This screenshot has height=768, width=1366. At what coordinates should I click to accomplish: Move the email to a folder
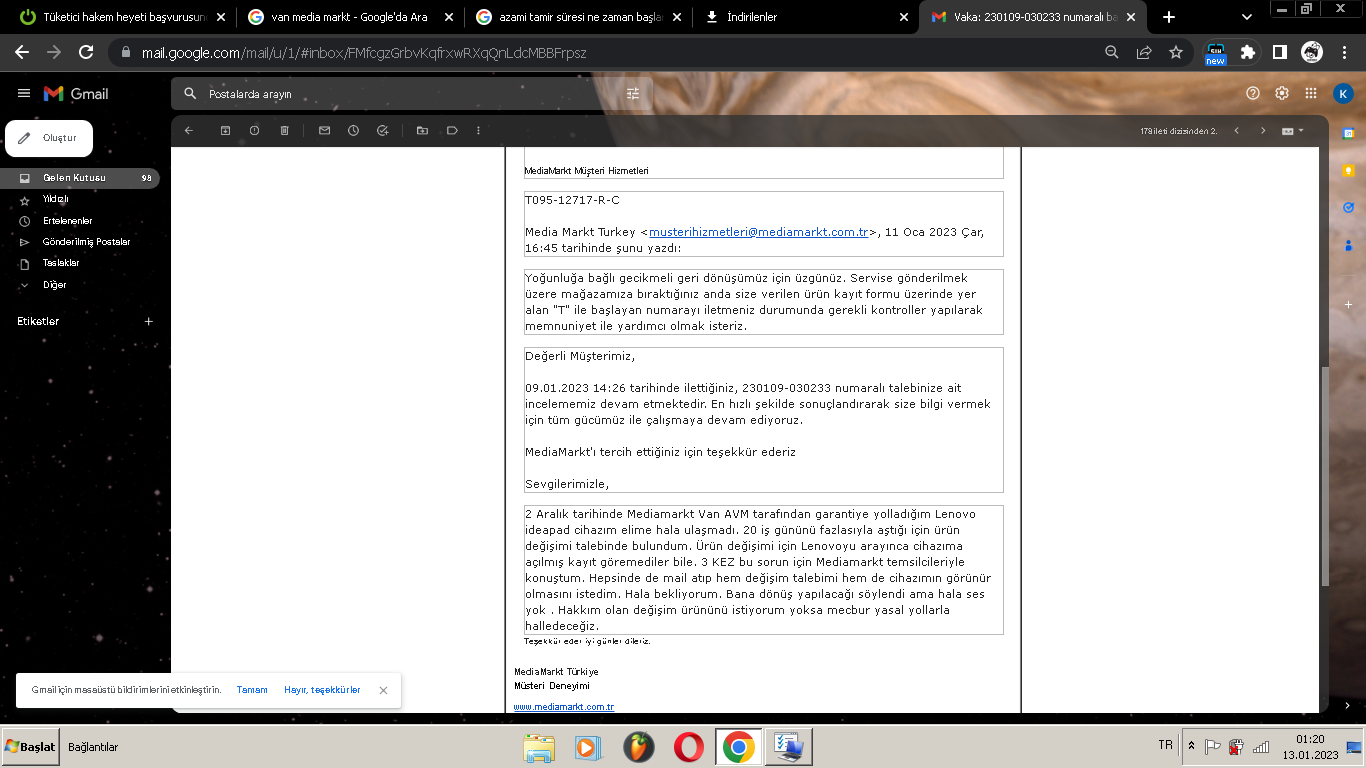pyautogui.click(x=422, y=130)
